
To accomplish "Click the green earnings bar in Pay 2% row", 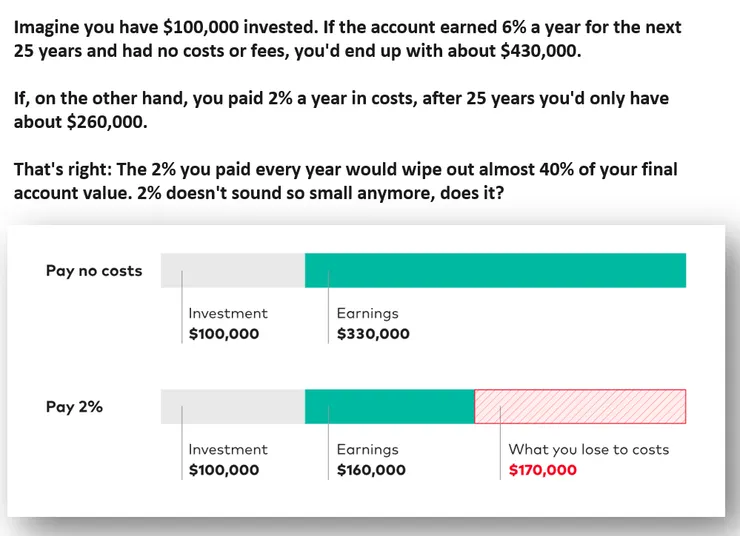I will [389, 406].
